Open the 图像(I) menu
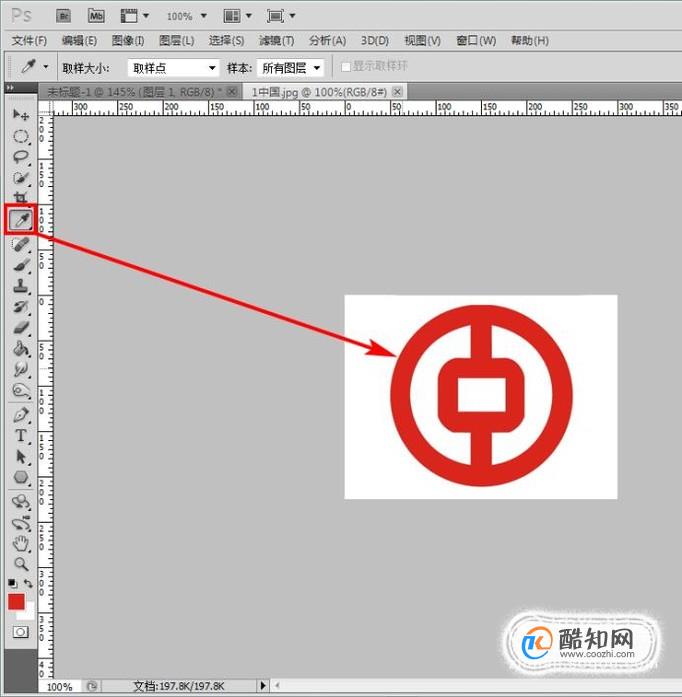Viewport: 682px width, 697px height. point(128,41)
